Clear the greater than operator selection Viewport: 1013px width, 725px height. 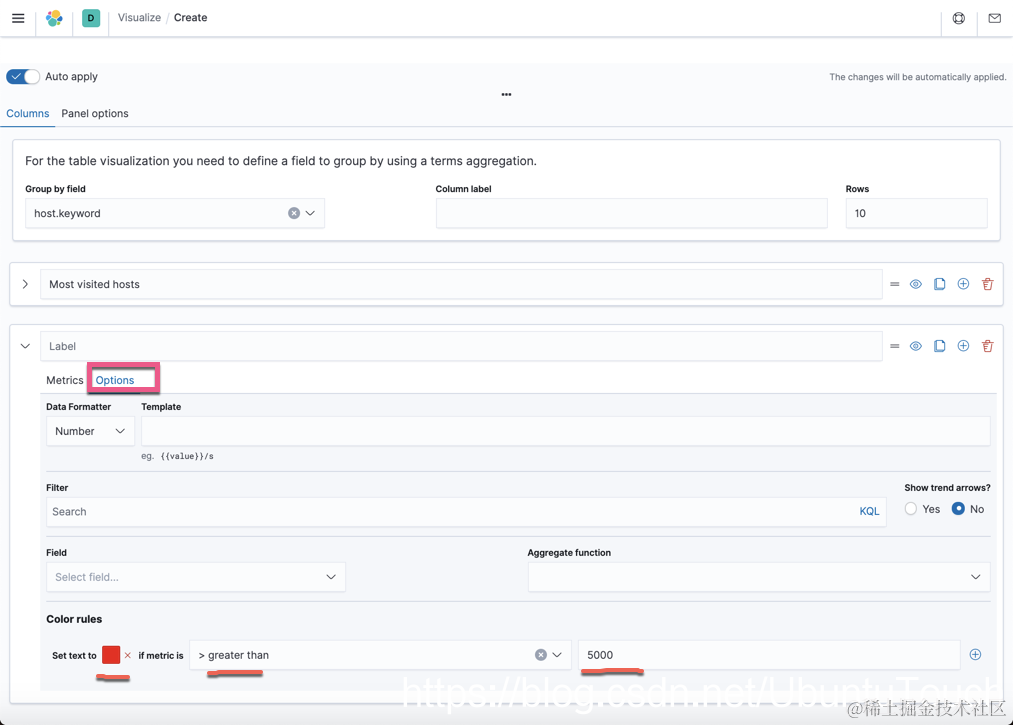pyautogui.click(x=541, y=655)
